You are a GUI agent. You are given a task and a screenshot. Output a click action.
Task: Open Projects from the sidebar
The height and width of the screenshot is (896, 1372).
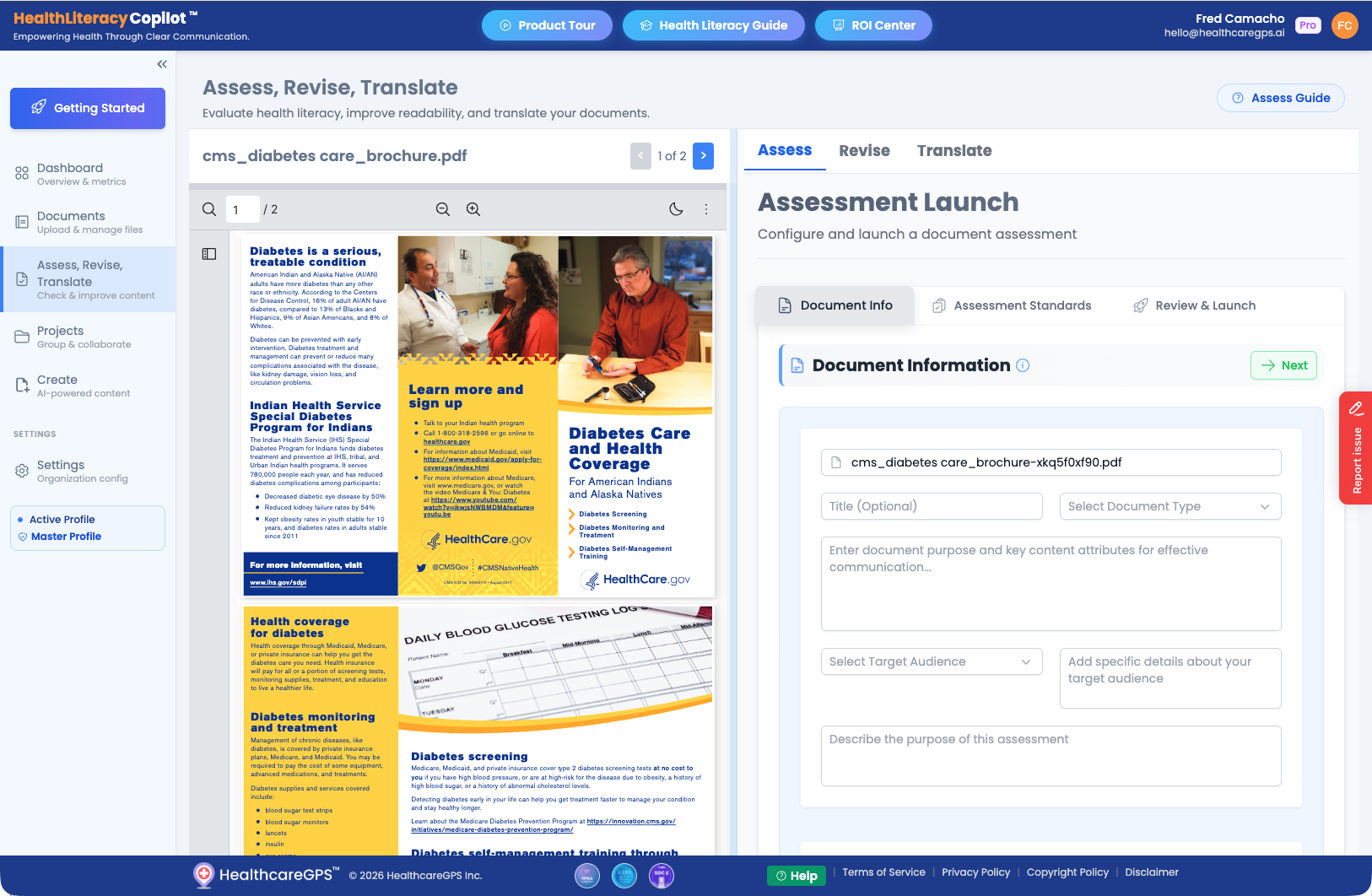21,337
